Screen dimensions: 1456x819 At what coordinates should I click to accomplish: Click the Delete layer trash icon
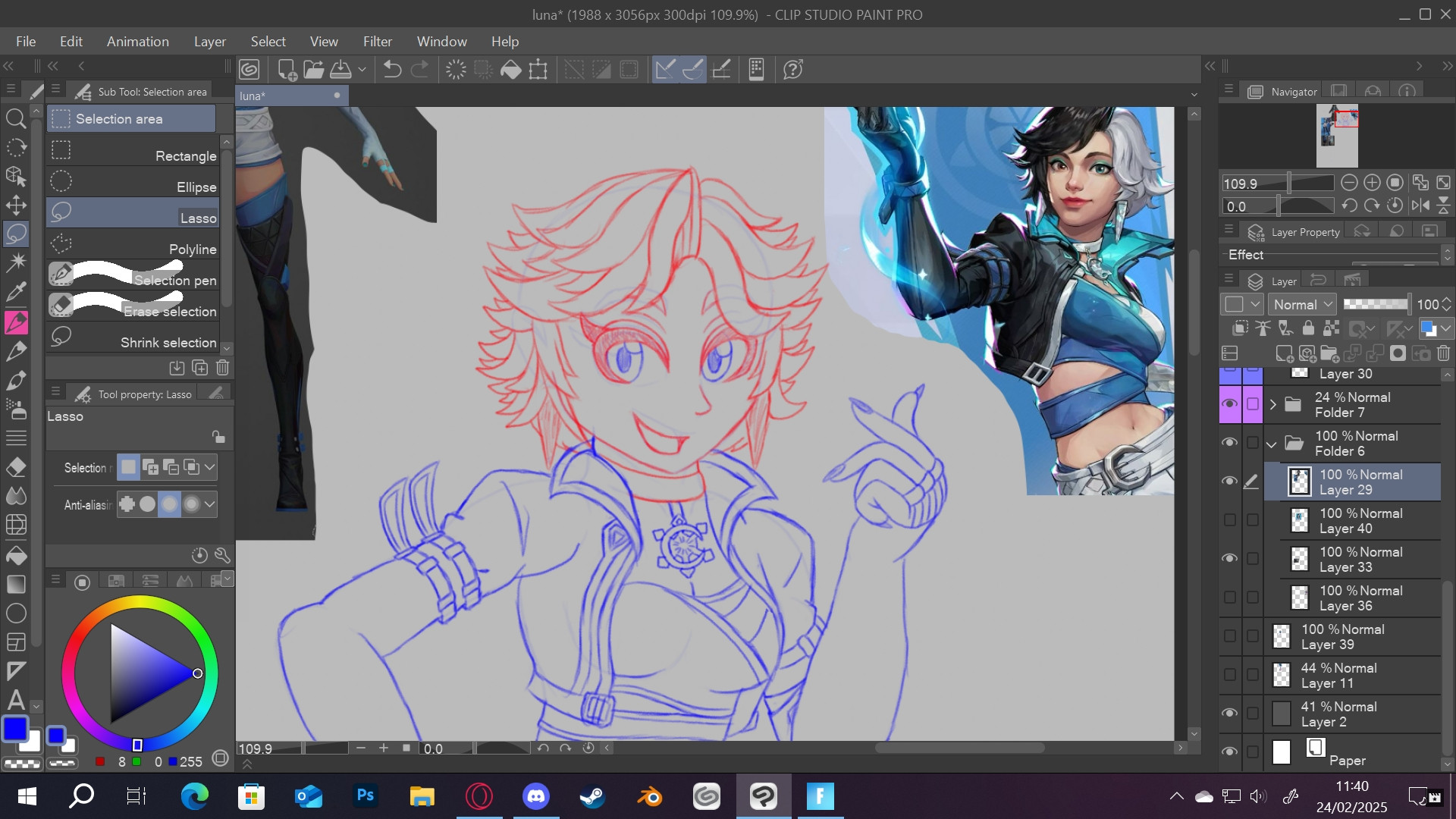pos(1443,353)
